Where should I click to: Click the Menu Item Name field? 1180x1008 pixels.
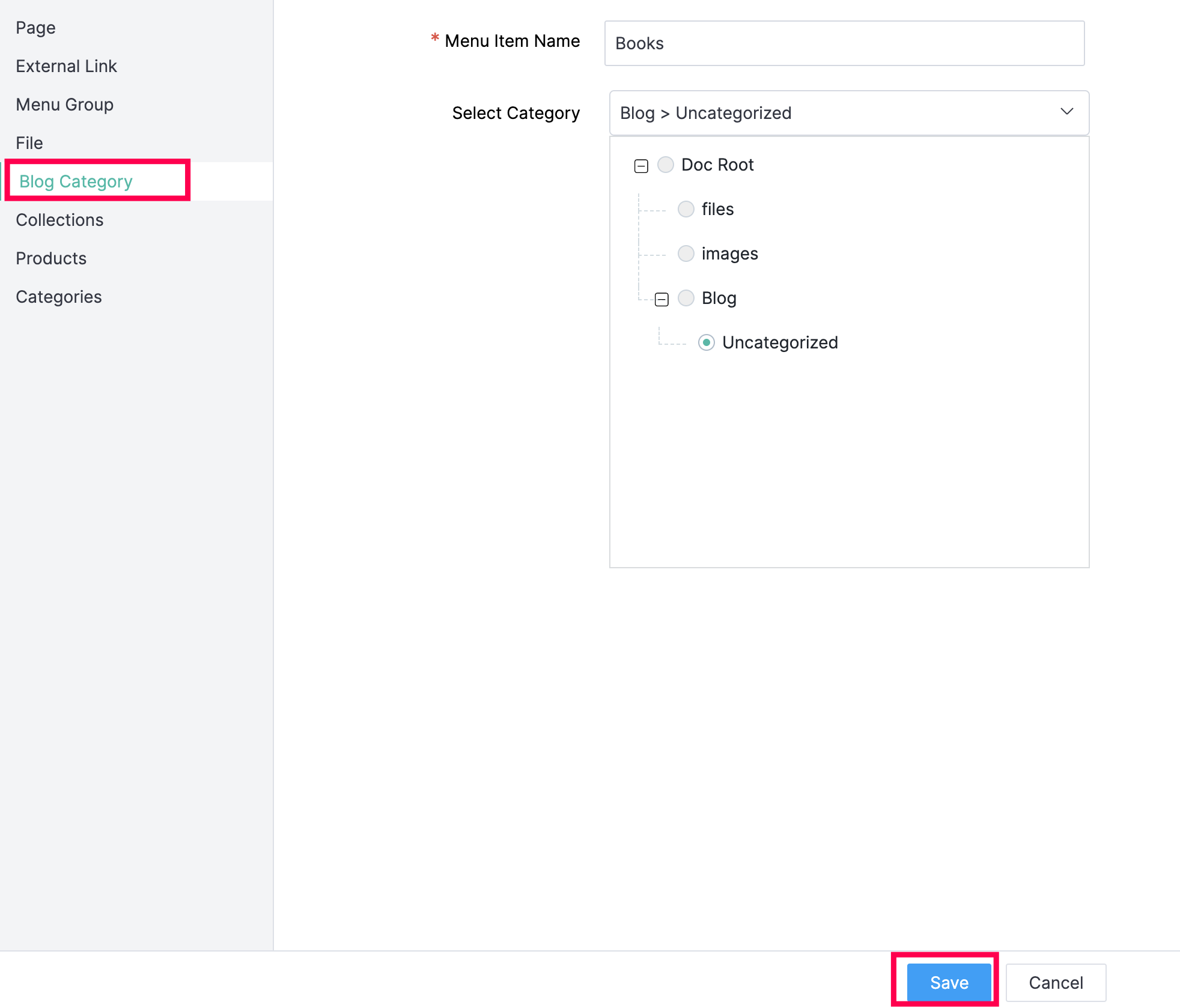coord(844,43)
